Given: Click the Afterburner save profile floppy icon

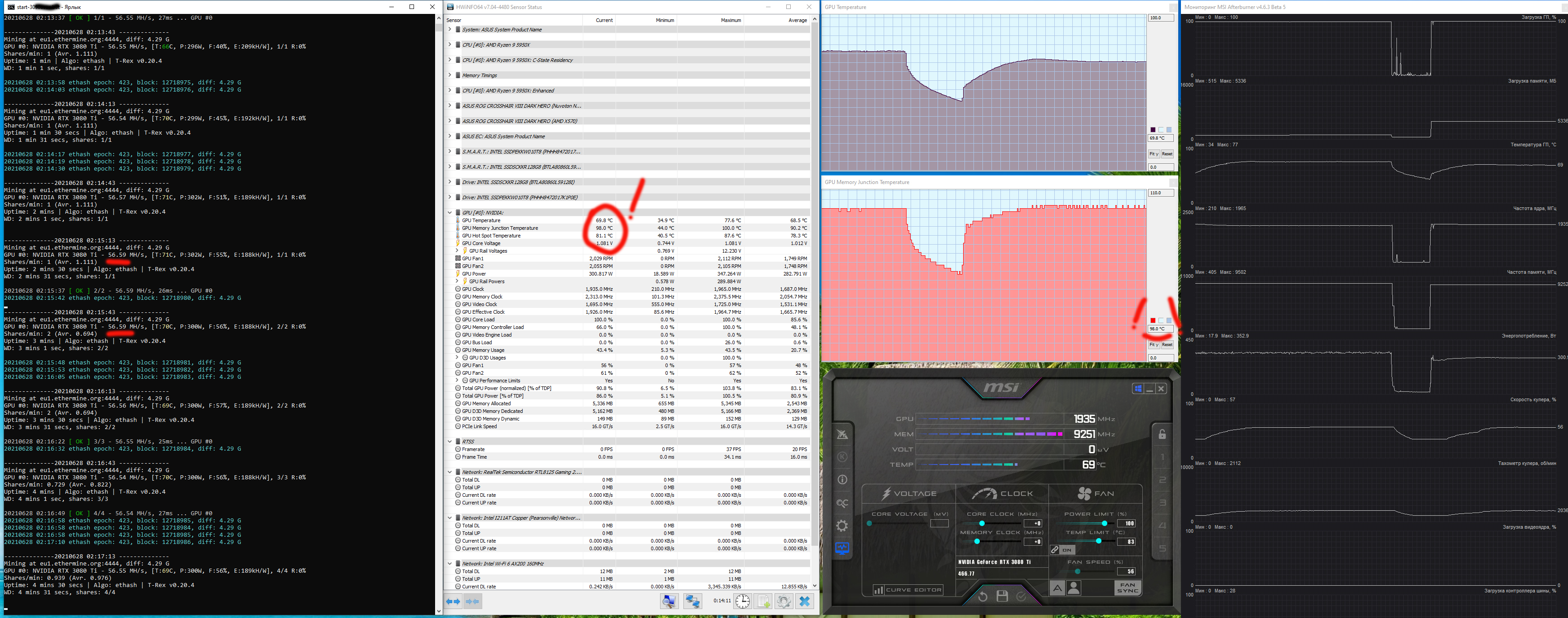Looking at the screenshot, I should click(x=1002, y=596).
